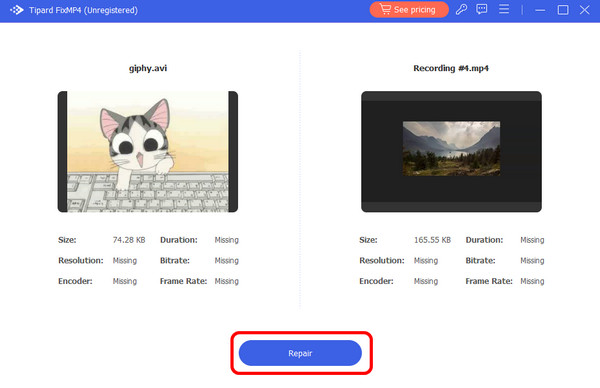600x388 pixels.
Task: Click the shopping cart icon
Action: click(x=385, y=9)
